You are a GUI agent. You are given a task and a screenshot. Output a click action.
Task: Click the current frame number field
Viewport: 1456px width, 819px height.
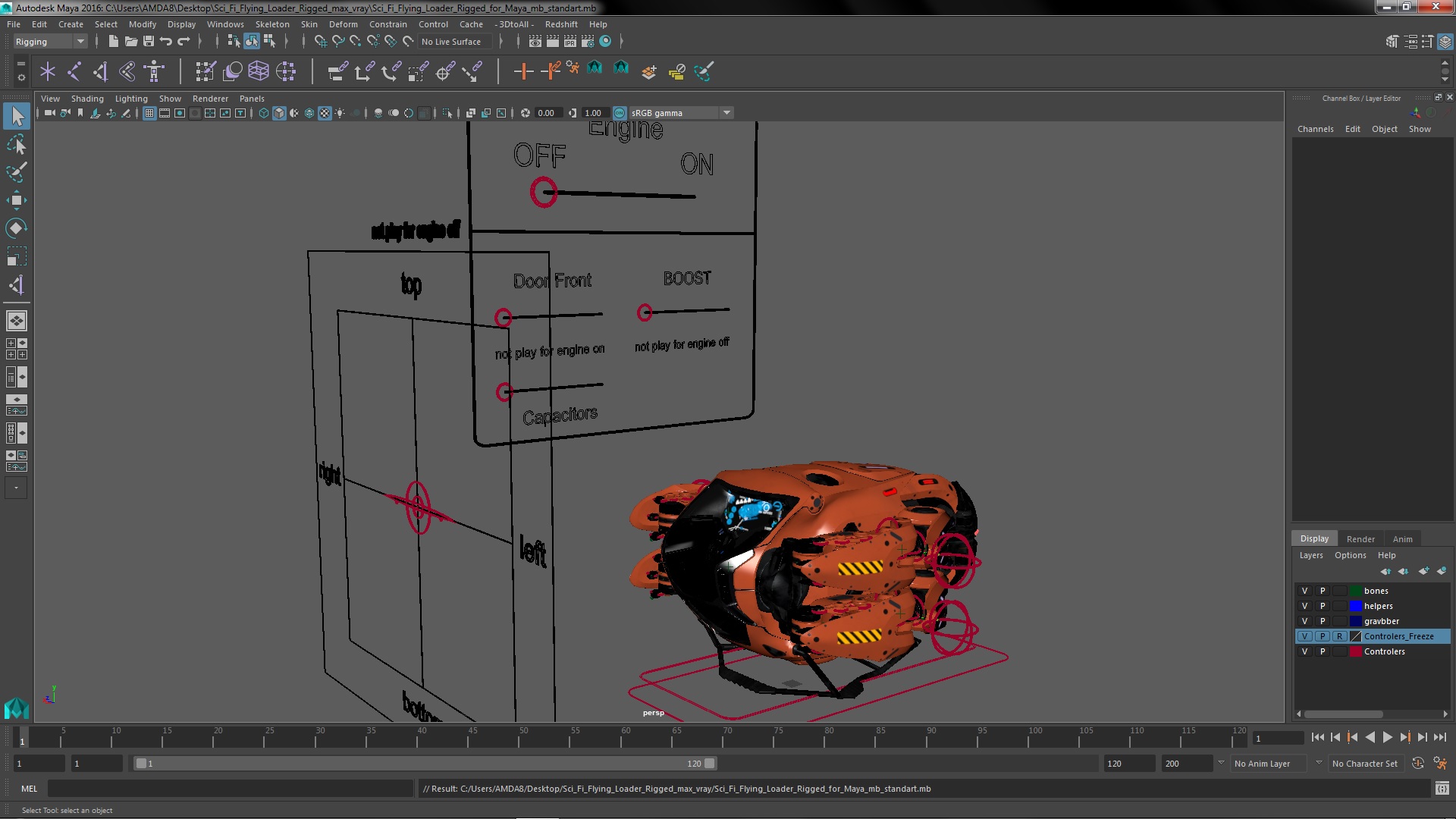coord(1278,739)
